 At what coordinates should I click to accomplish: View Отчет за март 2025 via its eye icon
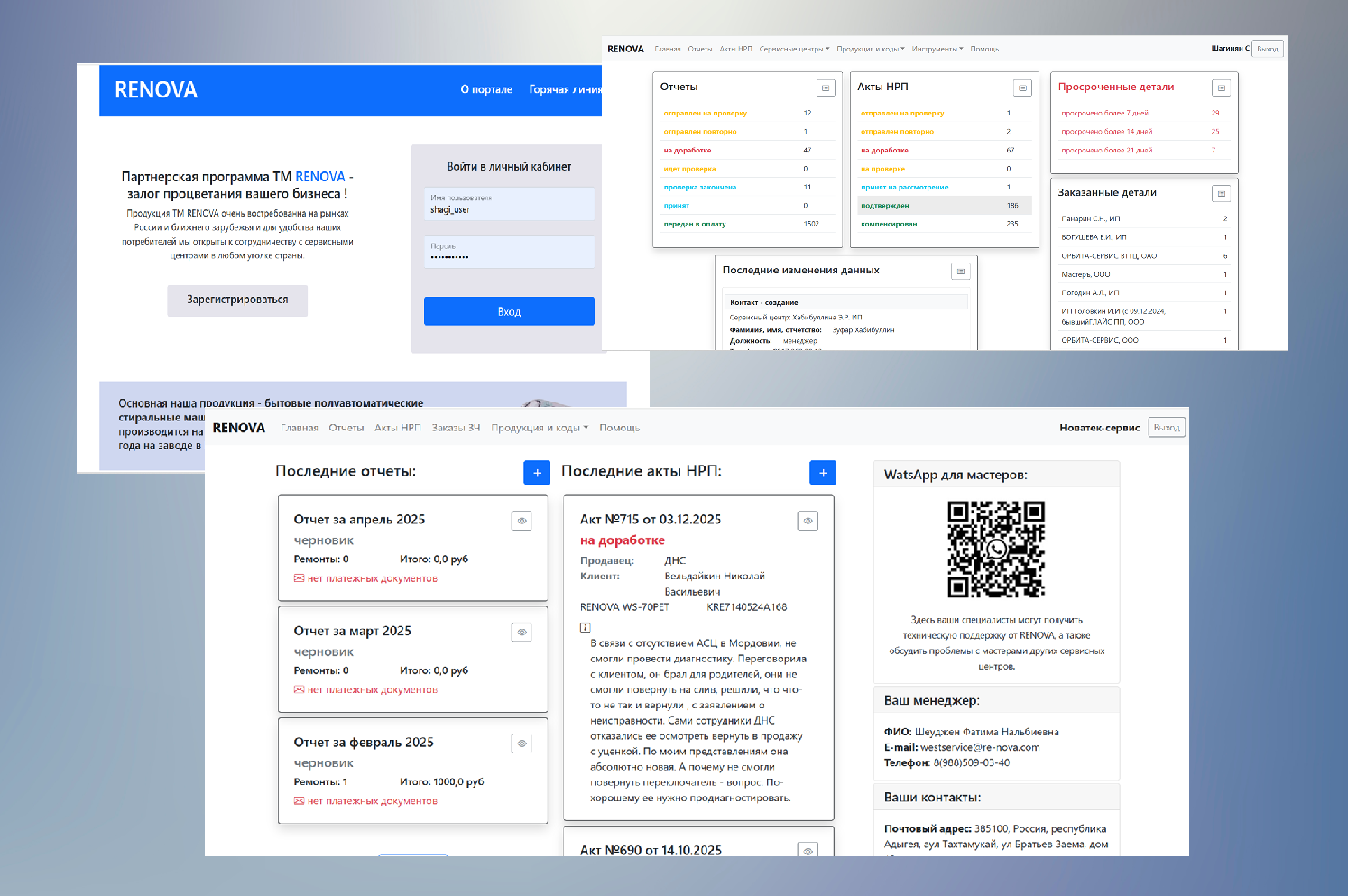(522, 633)
